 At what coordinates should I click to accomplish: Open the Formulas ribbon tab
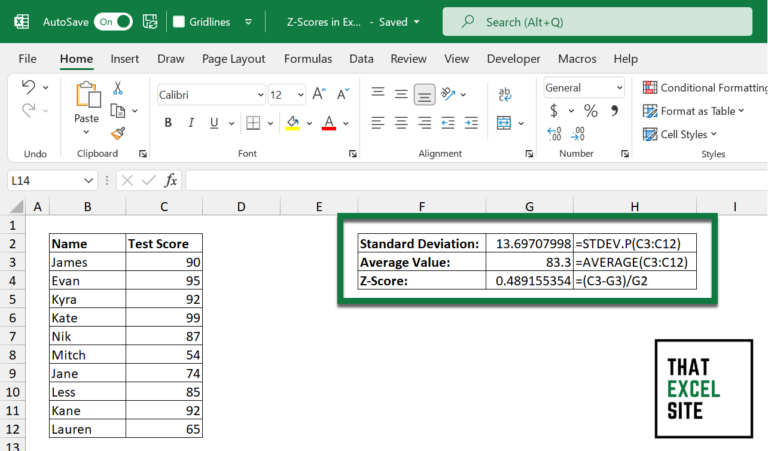(308, 59)
